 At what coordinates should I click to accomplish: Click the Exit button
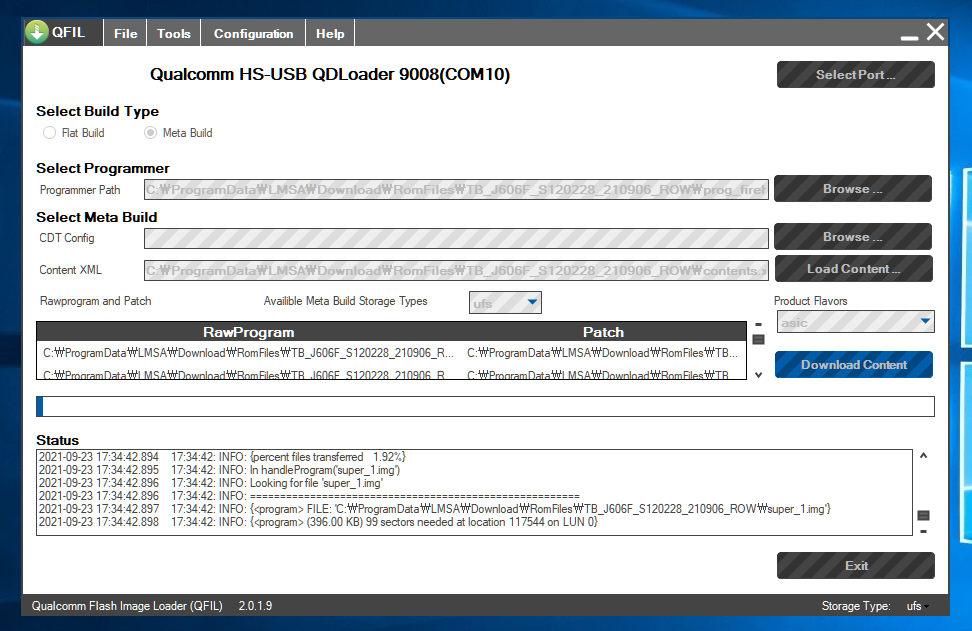[855, 565]
